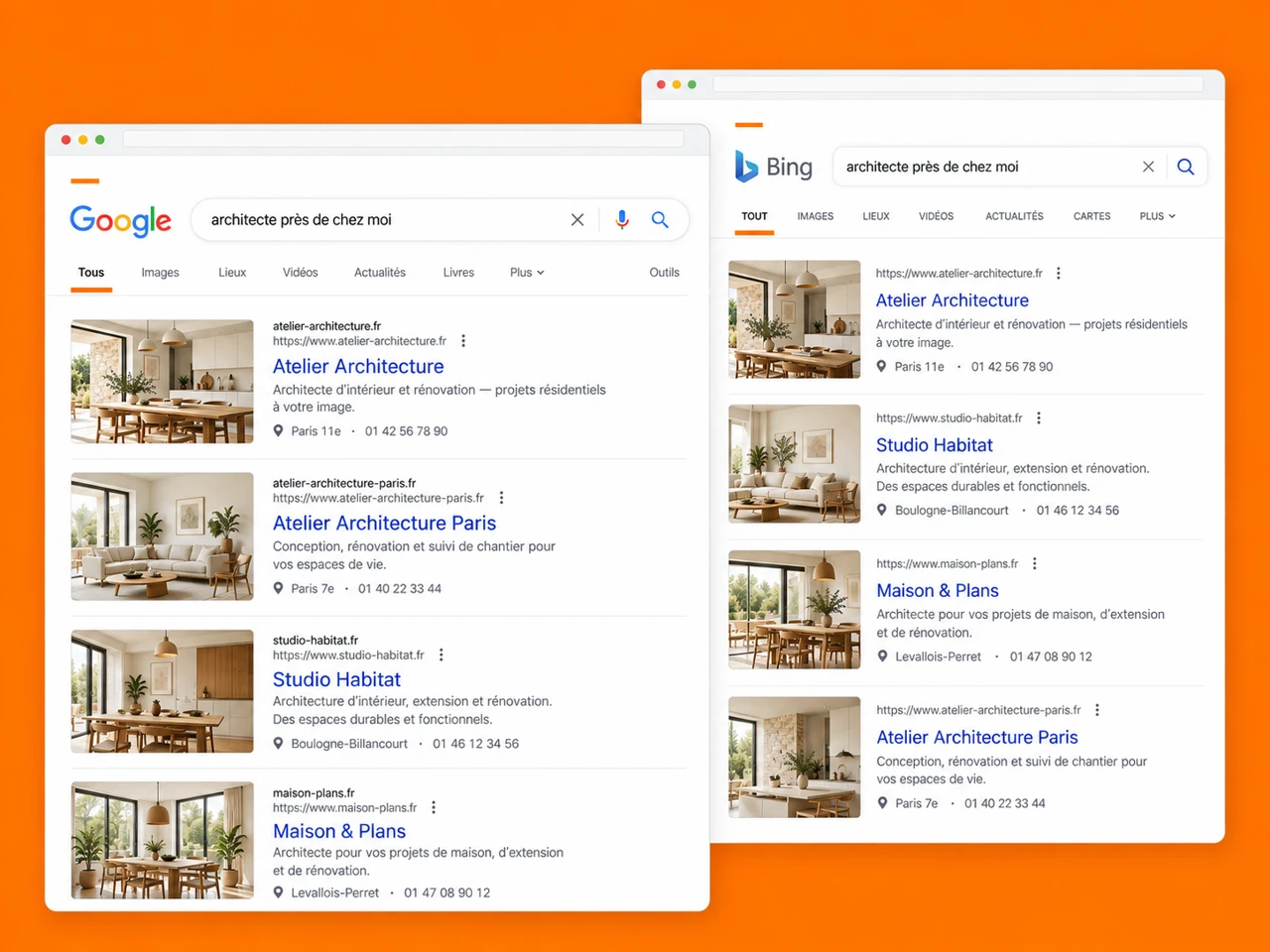Open three-dot menu for Google studio-habitat.fr result
Image resolution: width=1270 pixels, height=952 pixels.
(x=442, y=654)
